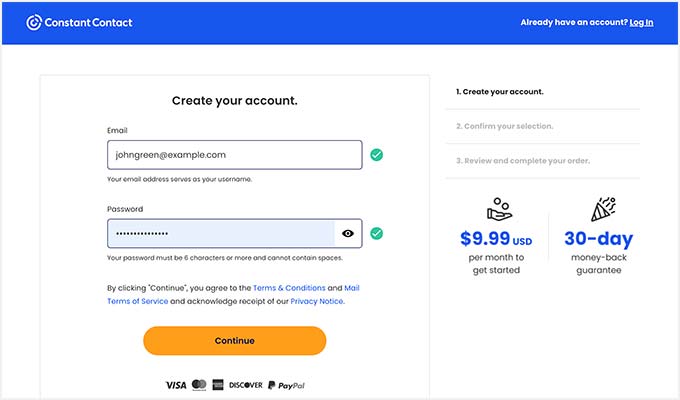Click the Mastercard payment logo

click(x=199, y=385)
